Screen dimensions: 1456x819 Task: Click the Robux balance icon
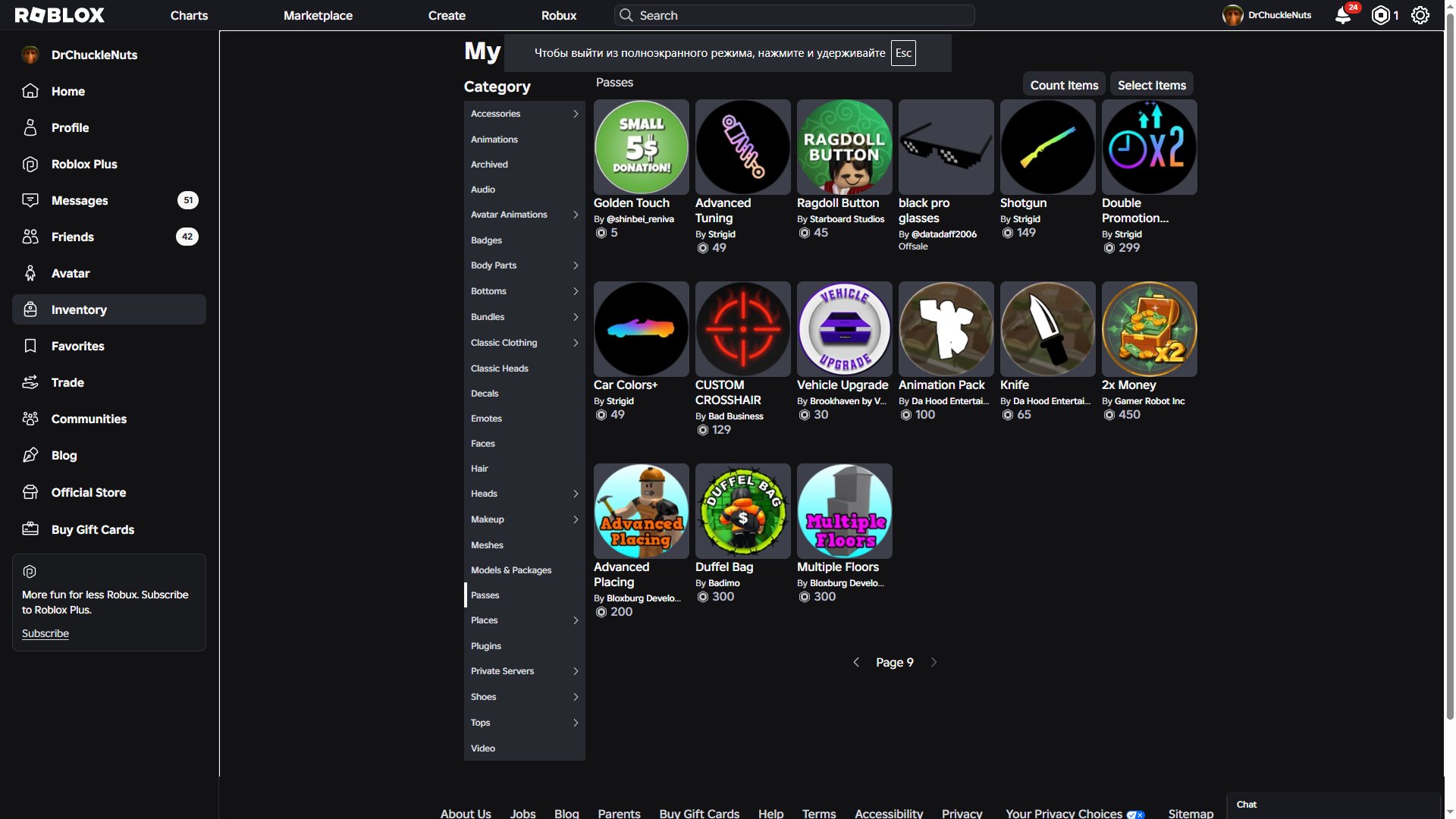[x=1381, y=15]
